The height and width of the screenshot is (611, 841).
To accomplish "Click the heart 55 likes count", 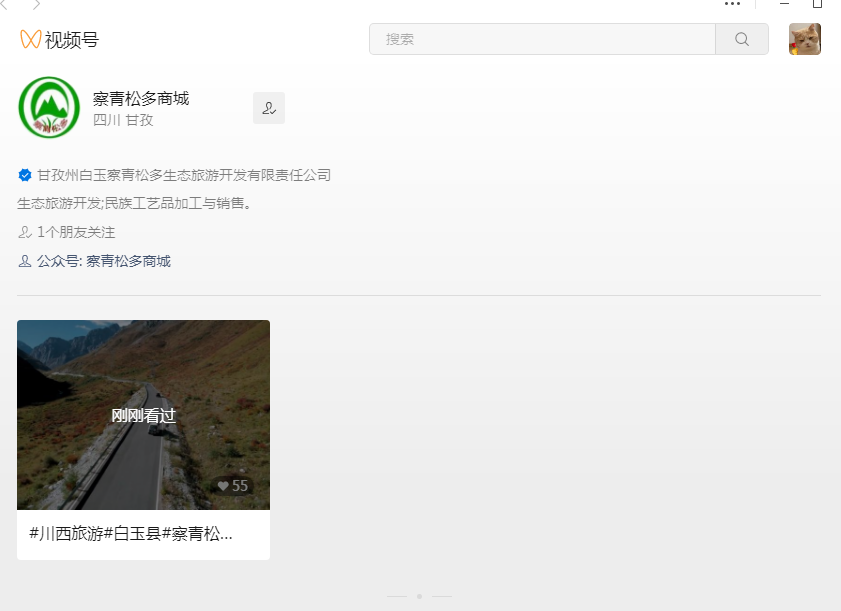I will [233, 485].
